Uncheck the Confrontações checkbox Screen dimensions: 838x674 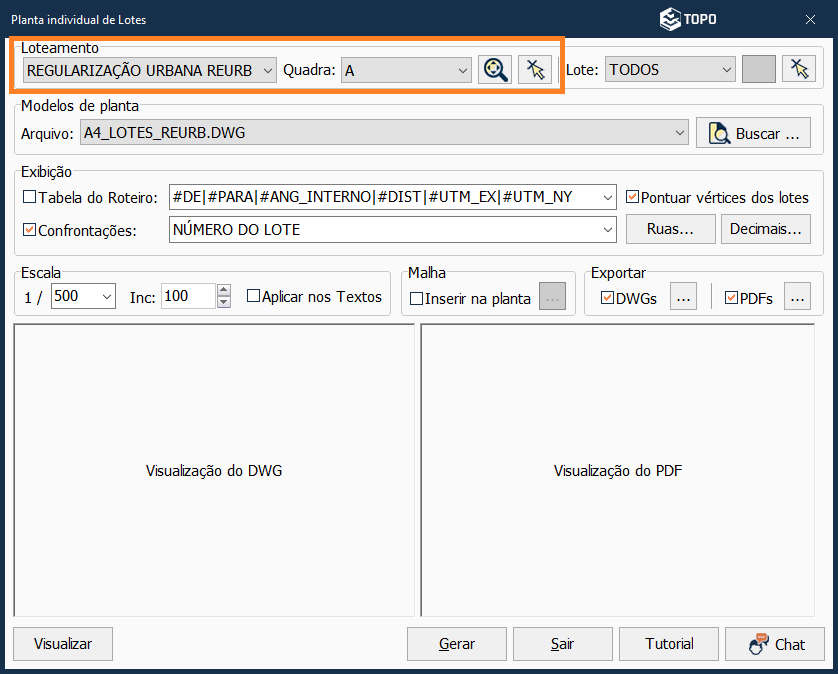pyautogui.click(x=29, y=229)
